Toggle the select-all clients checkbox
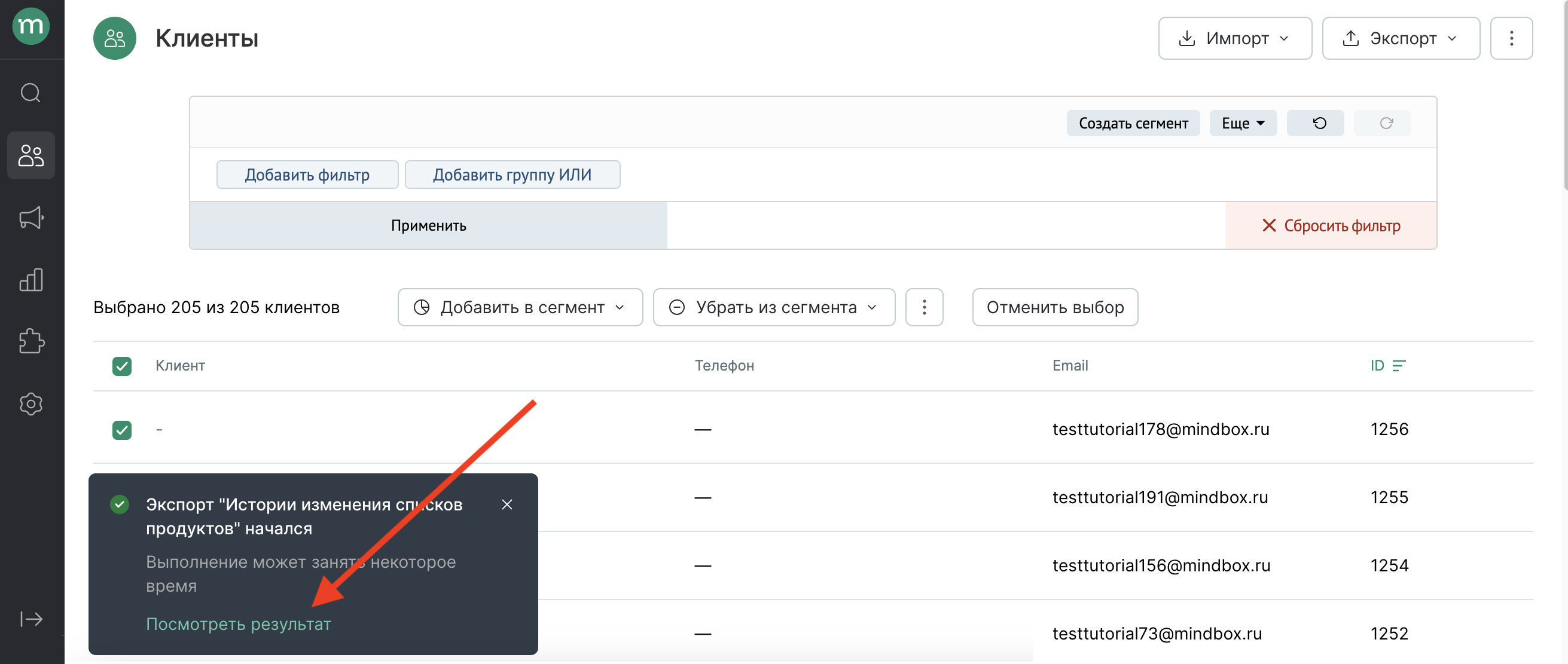The image size is (1568, 664). 122,366
